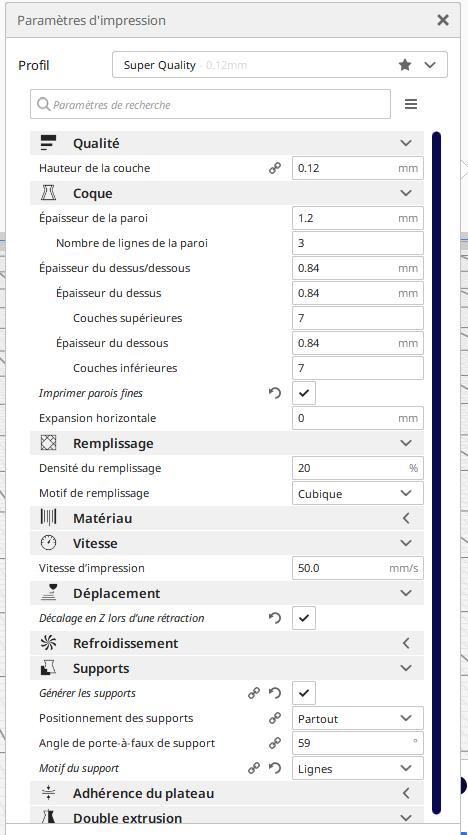Click the Refroidissement fan icon
Image resolution: width=468 pixels, height=835 pixels.
tap(48, 643)
